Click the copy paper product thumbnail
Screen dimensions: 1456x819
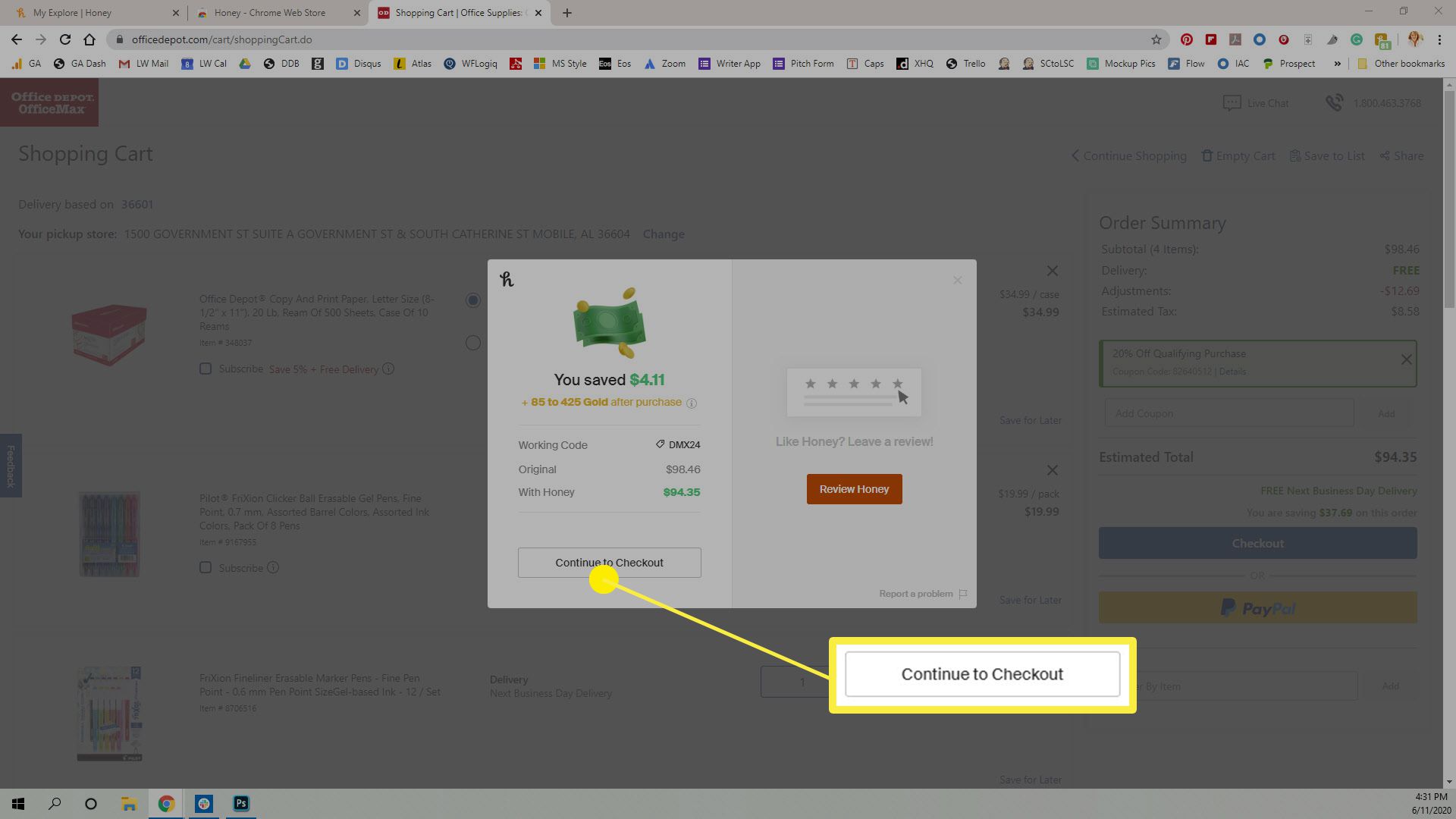(109, 334)
